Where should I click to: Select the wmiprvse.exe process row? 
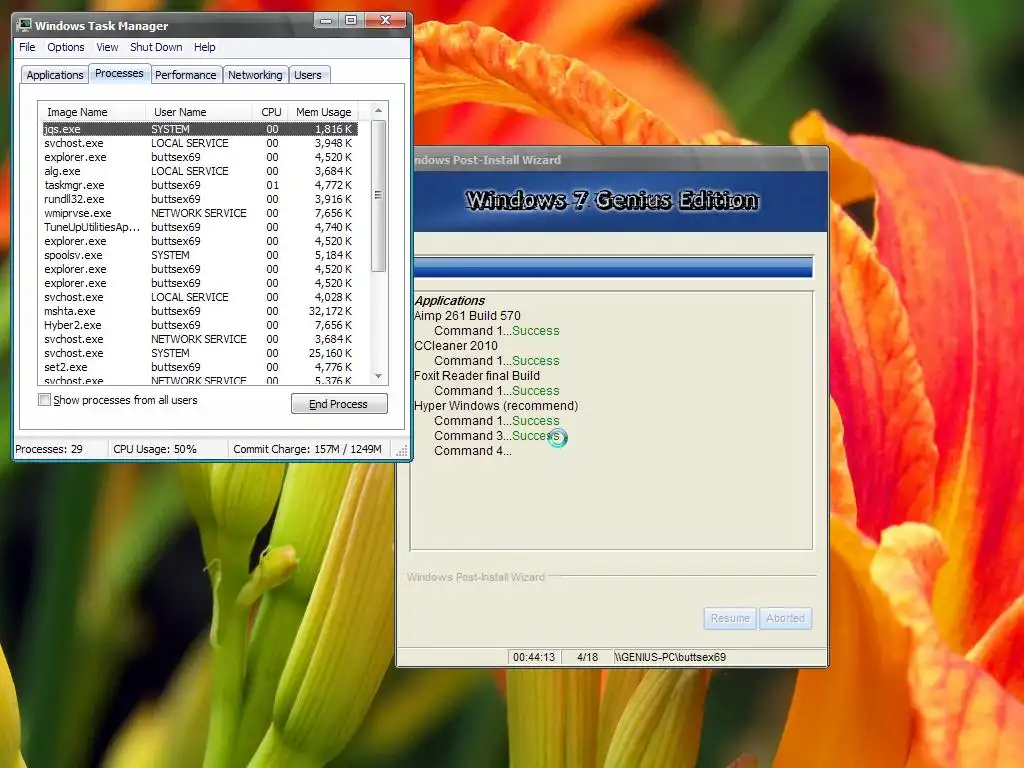coord(200,214)
